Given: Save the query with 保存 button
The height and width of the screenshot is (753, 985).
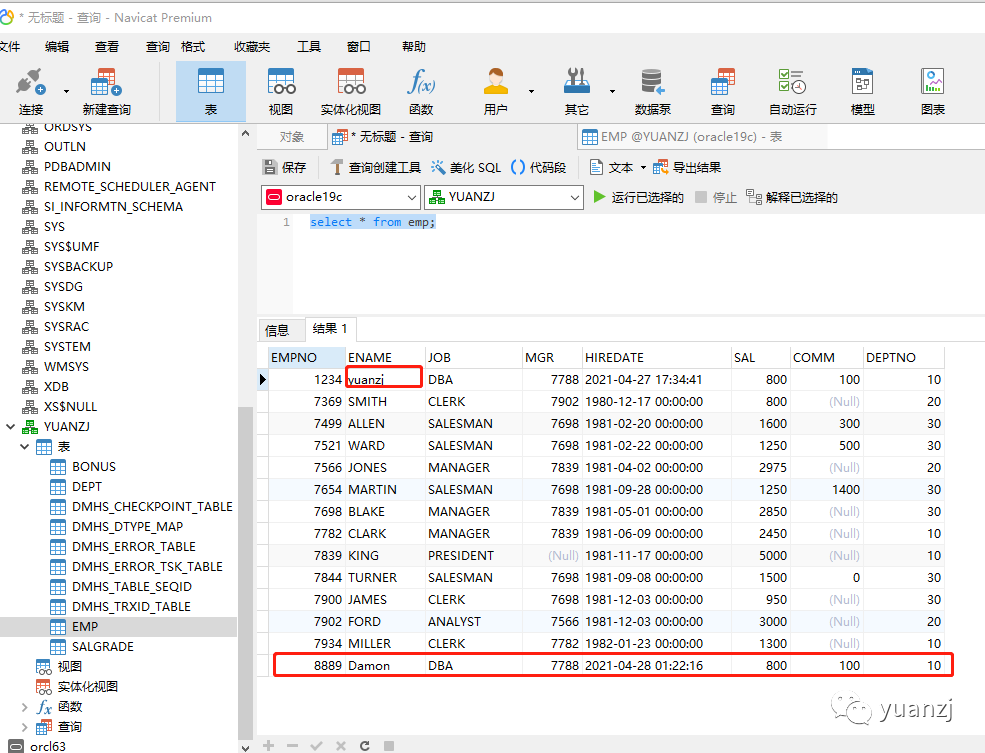Looking at the screenshot, I should click(x=285, y=167).
